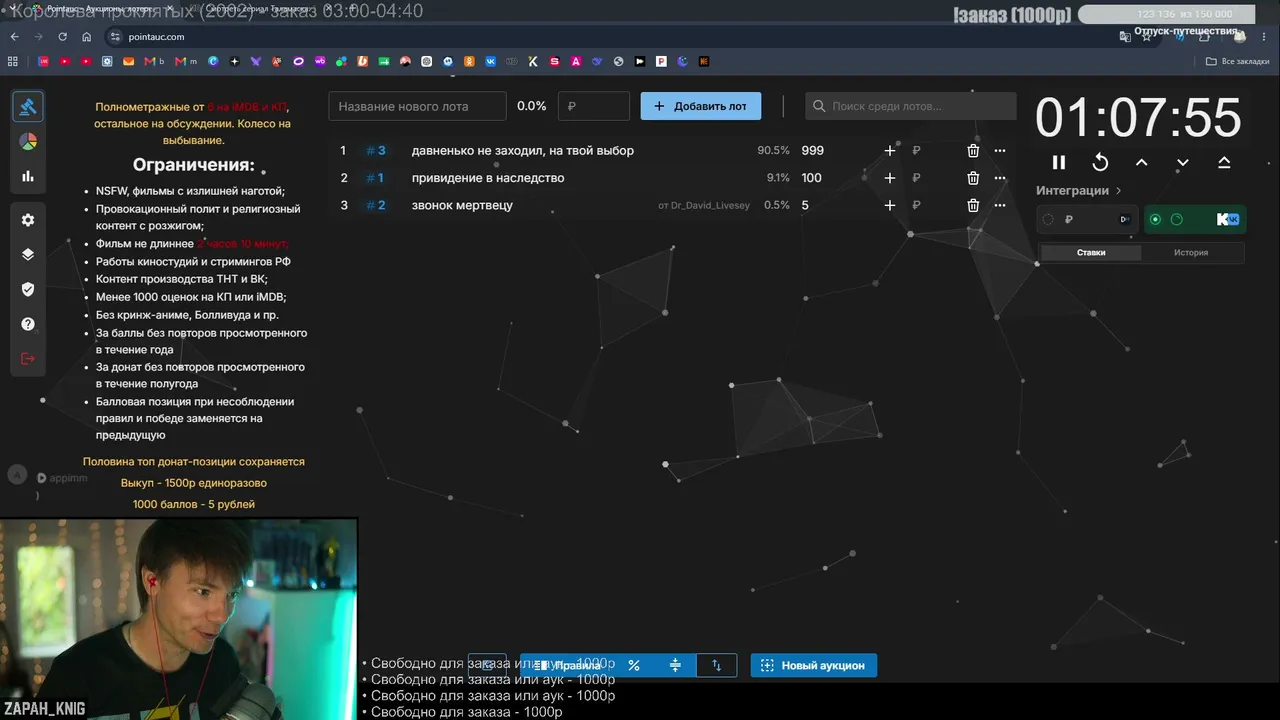1280x720 pixels.
Task: Click the double-up timer icon
Action: coord(1224,162)
